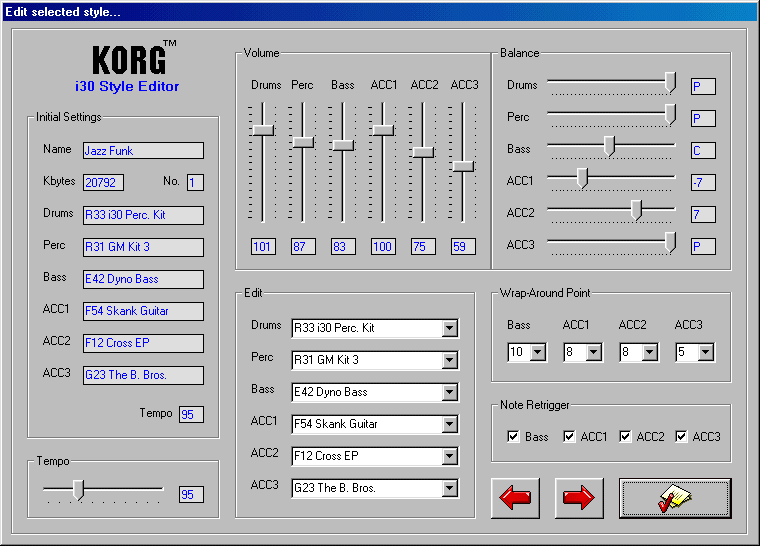Expand the Bass wrap-around point dropdown

[538, 352]
